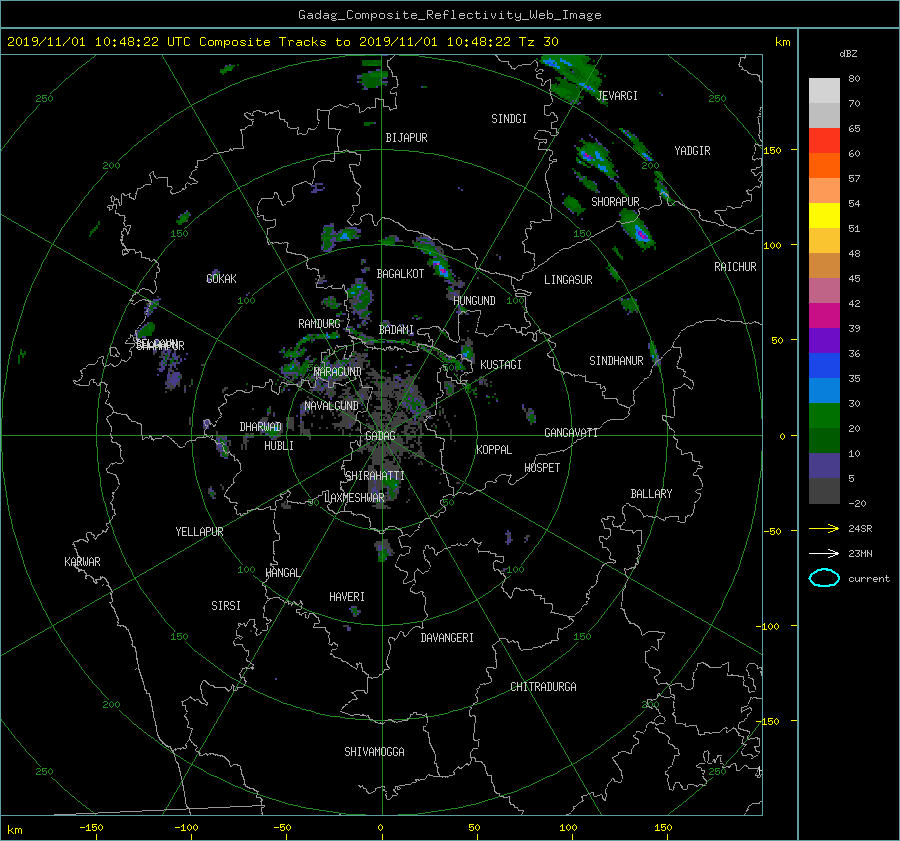This screenshot has height=841, width=900.
Task: Click the JEVARGI city label
Action: (617, 96)
